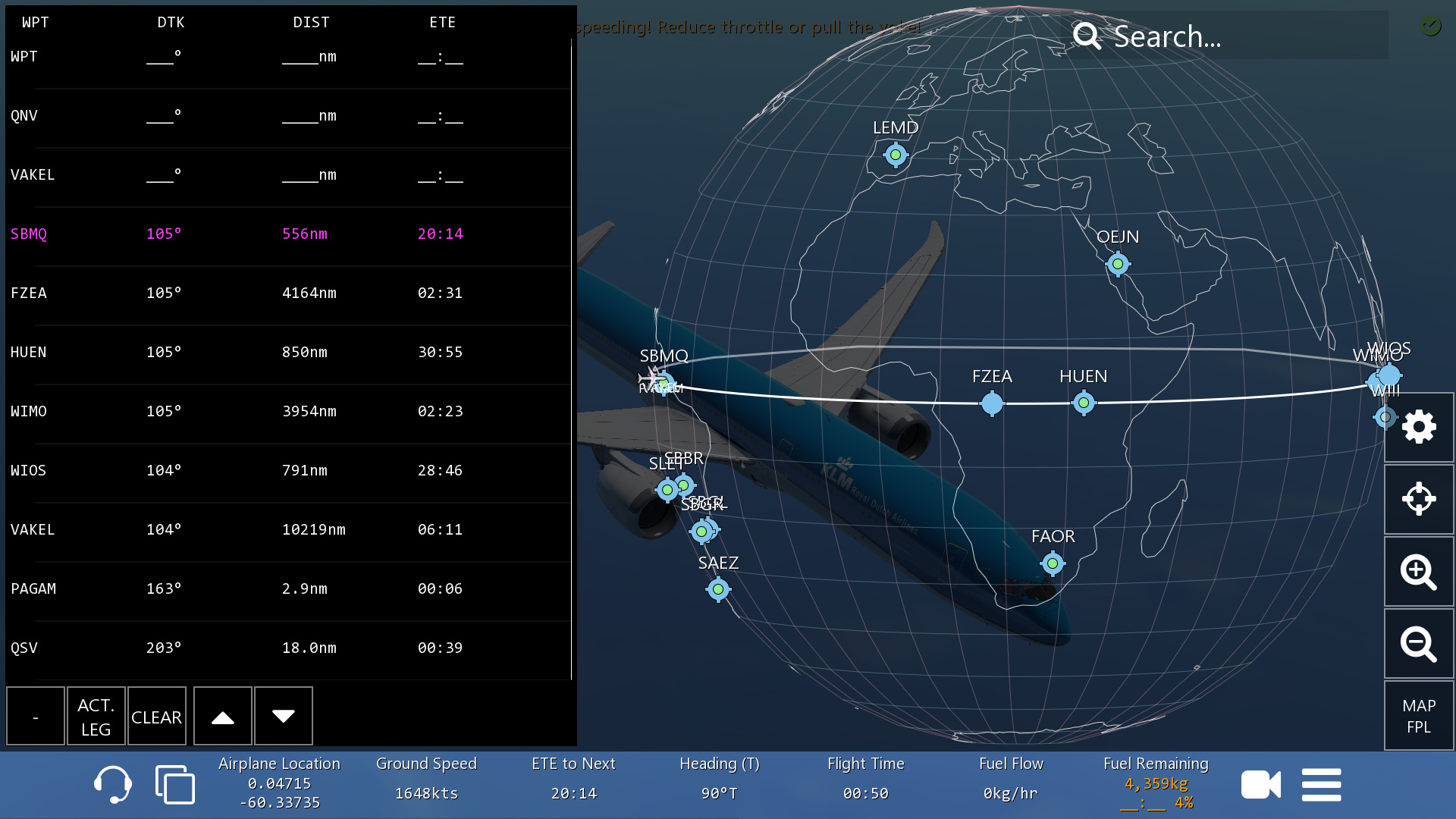Center map on aircraft crosshair icon

click(x=1418, y=499)
